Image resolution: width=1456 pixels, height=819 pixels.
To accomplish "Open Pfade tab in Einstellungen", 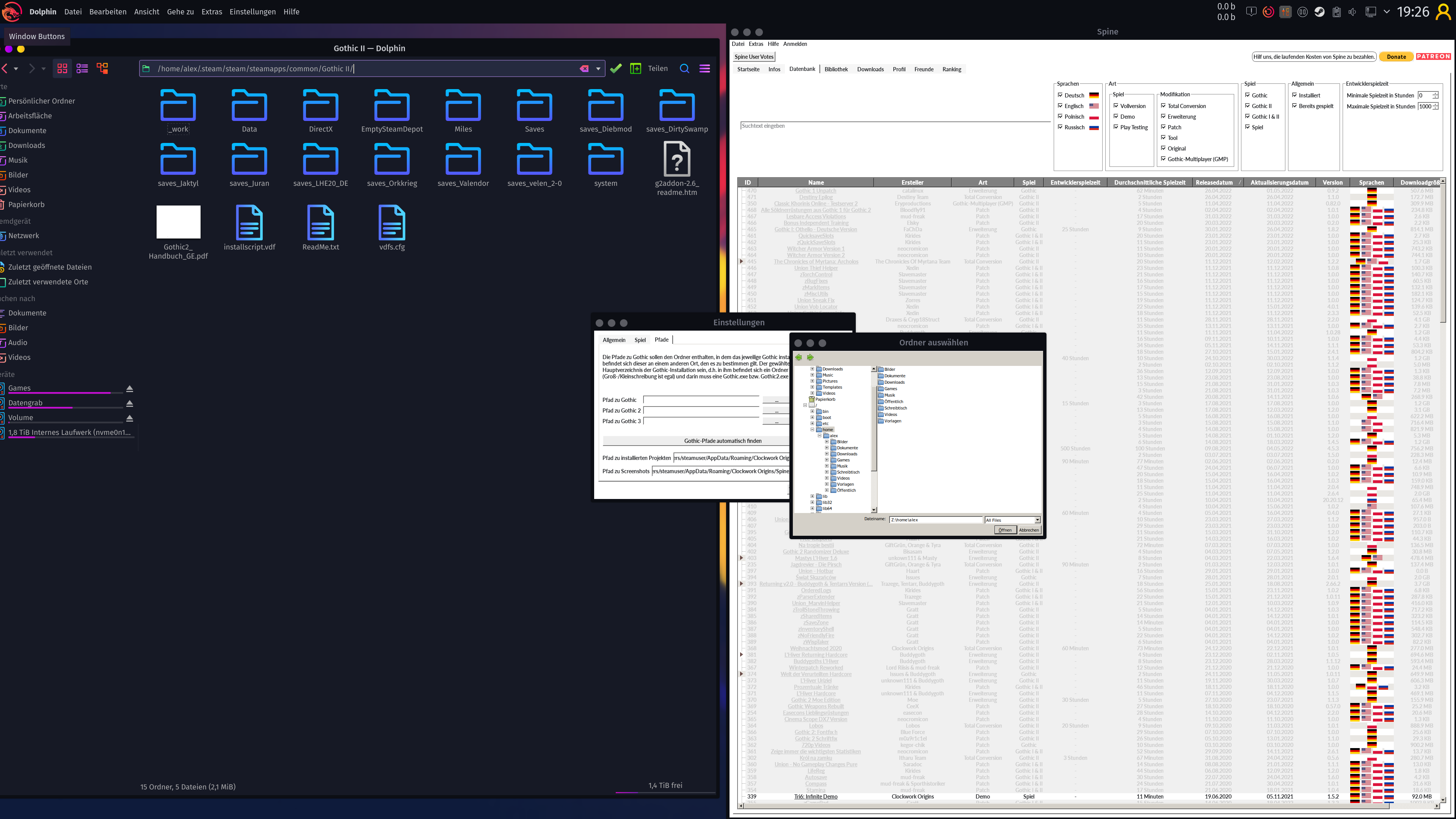I will coord(661,340).
